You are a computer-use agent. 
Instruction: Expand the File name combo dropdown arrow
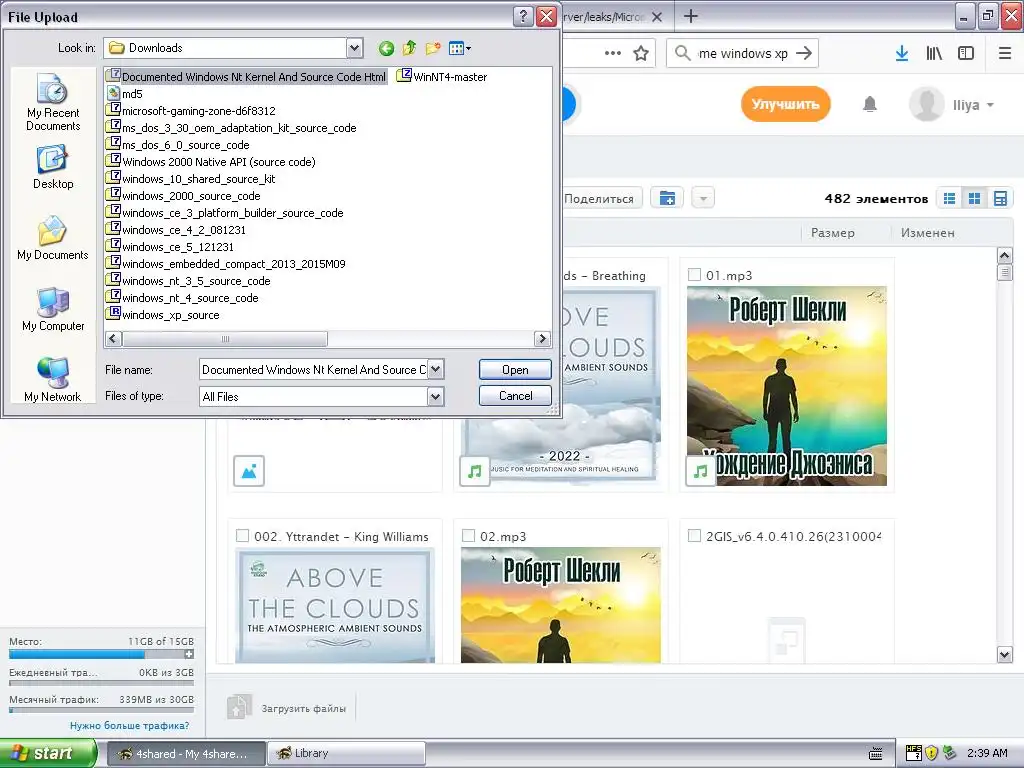point(436,370)
